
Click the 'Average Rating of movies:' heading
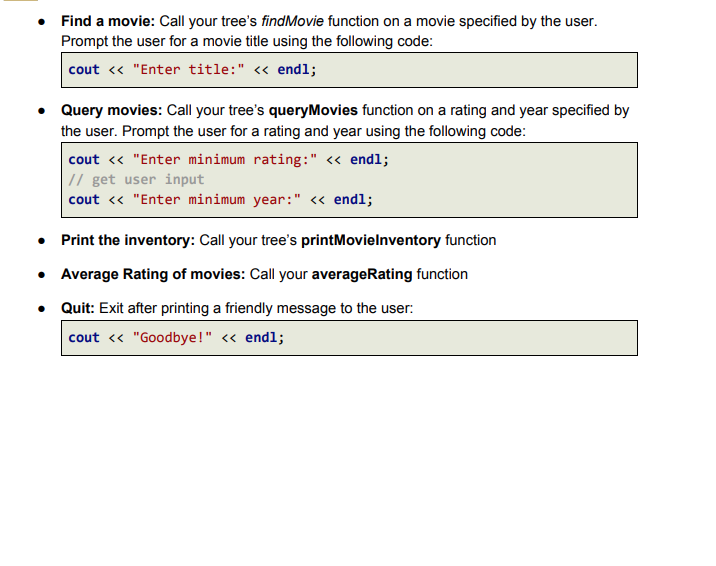tap(153, 274)
